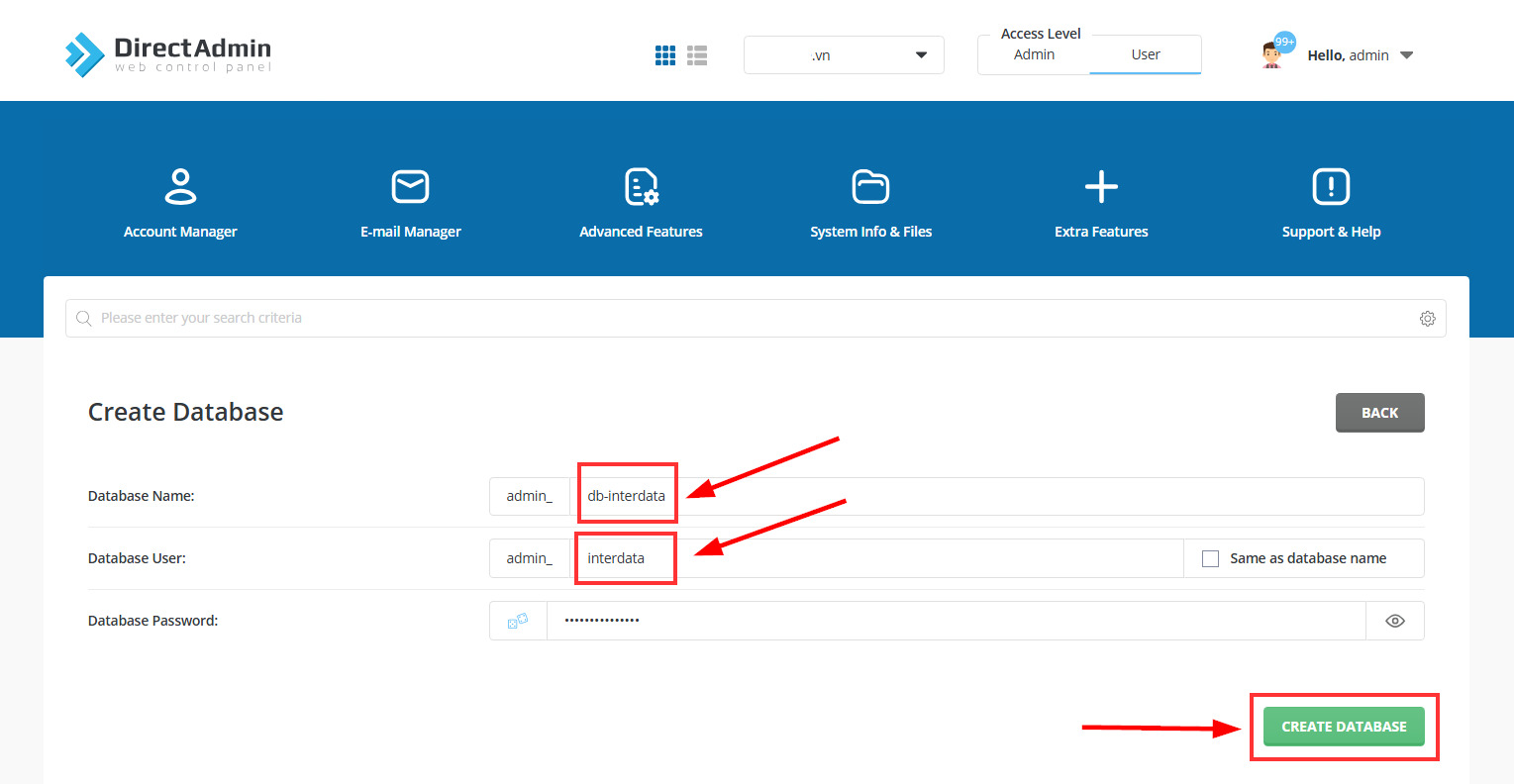Viewport: 1514px width, 784px height.
Task: Click the Database Password field
Action: (956, 621)
